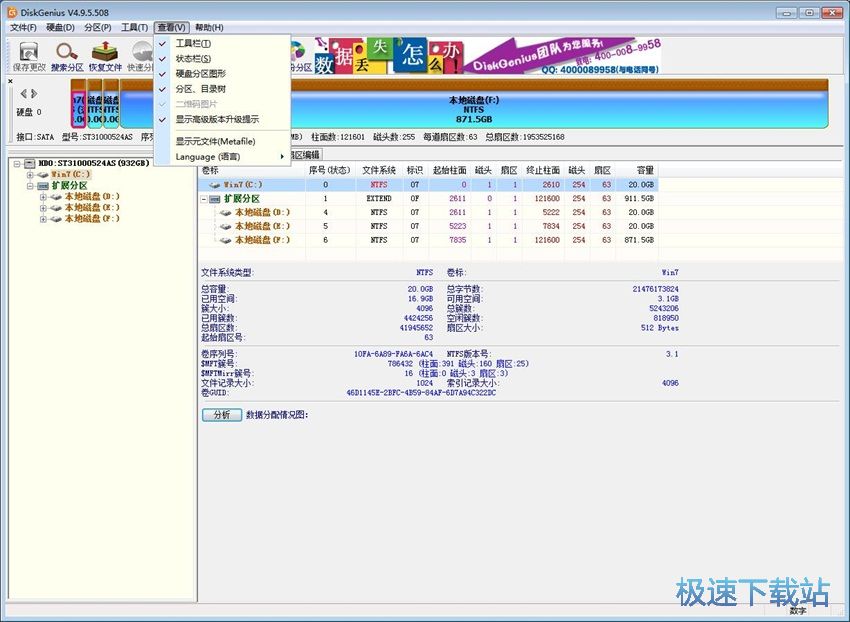Click the HD0 hard drive icon in the tree
The image size is (850, 622).
click(x=30, y=163)
